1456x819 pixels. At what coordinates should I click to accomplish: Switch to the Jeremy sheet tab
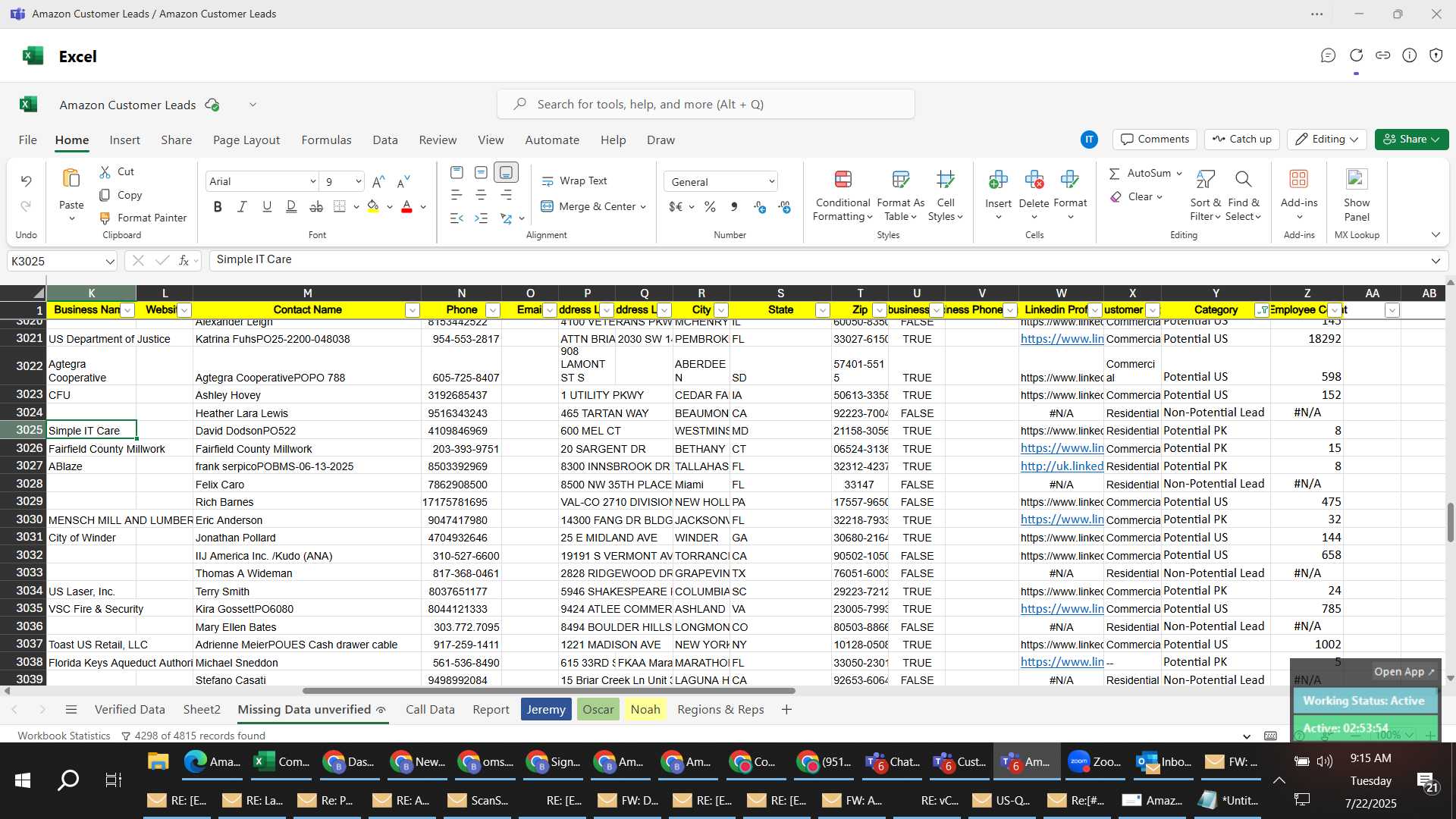(x=546, y=709)
